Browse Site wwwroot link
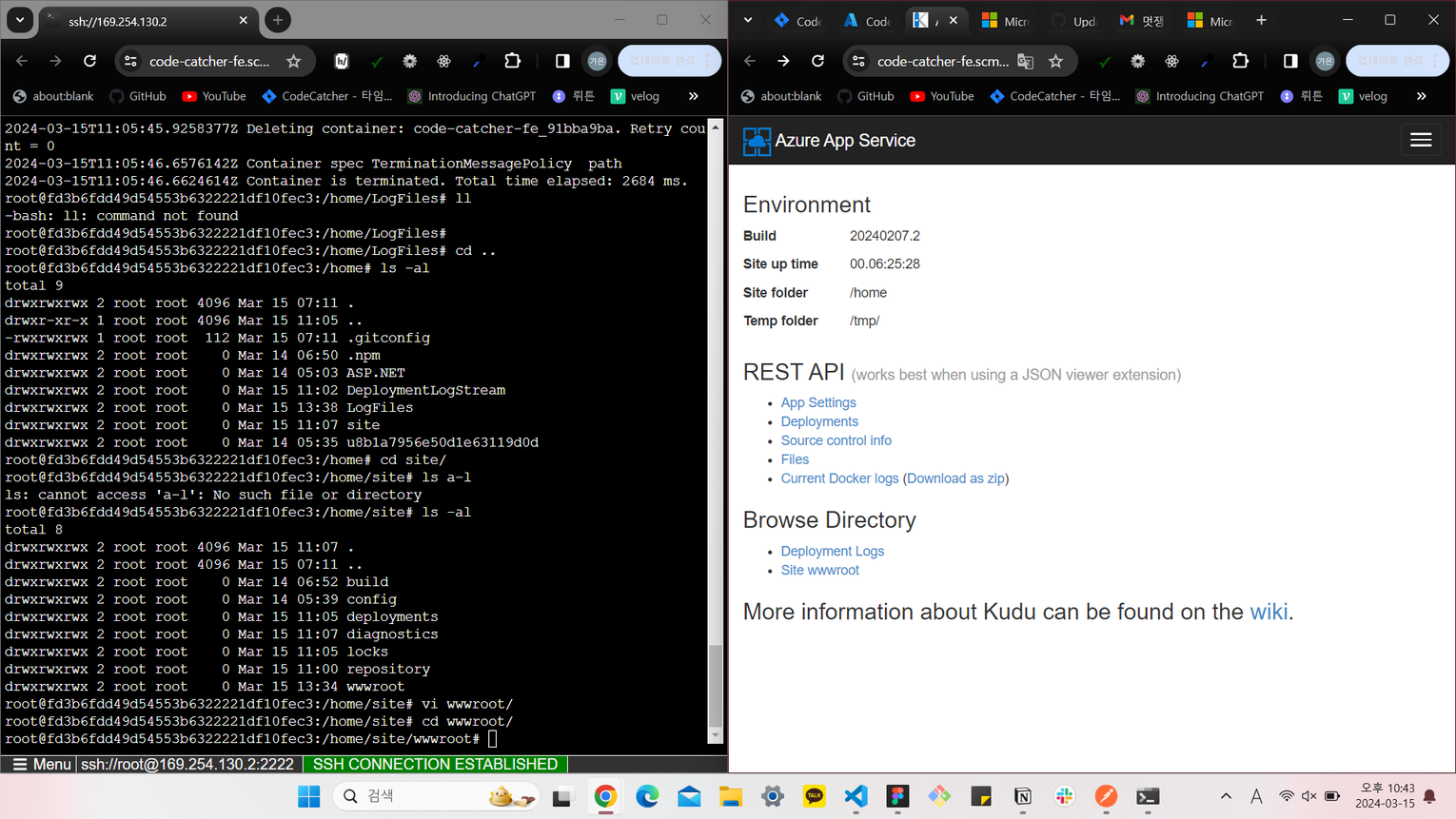Image resolution: width=1456 pixels, height=819 pixels. tap(819, 570)
